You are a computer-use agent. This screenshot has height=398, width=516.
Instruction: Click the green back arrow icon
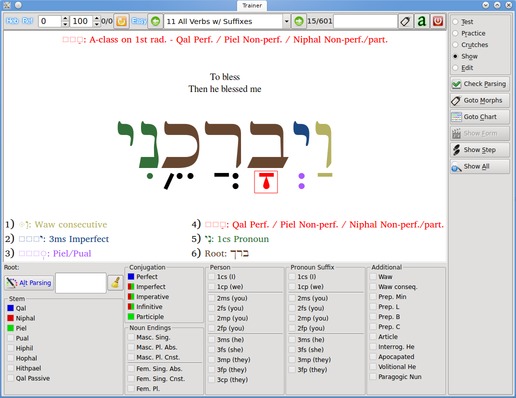pos(156,21)
